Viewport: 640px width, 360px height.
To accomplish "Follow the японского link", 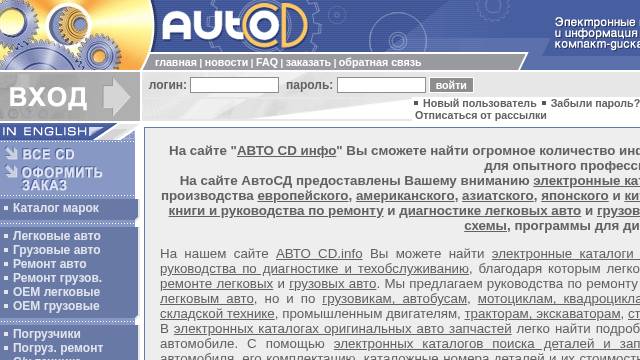I will pos(575,196).
